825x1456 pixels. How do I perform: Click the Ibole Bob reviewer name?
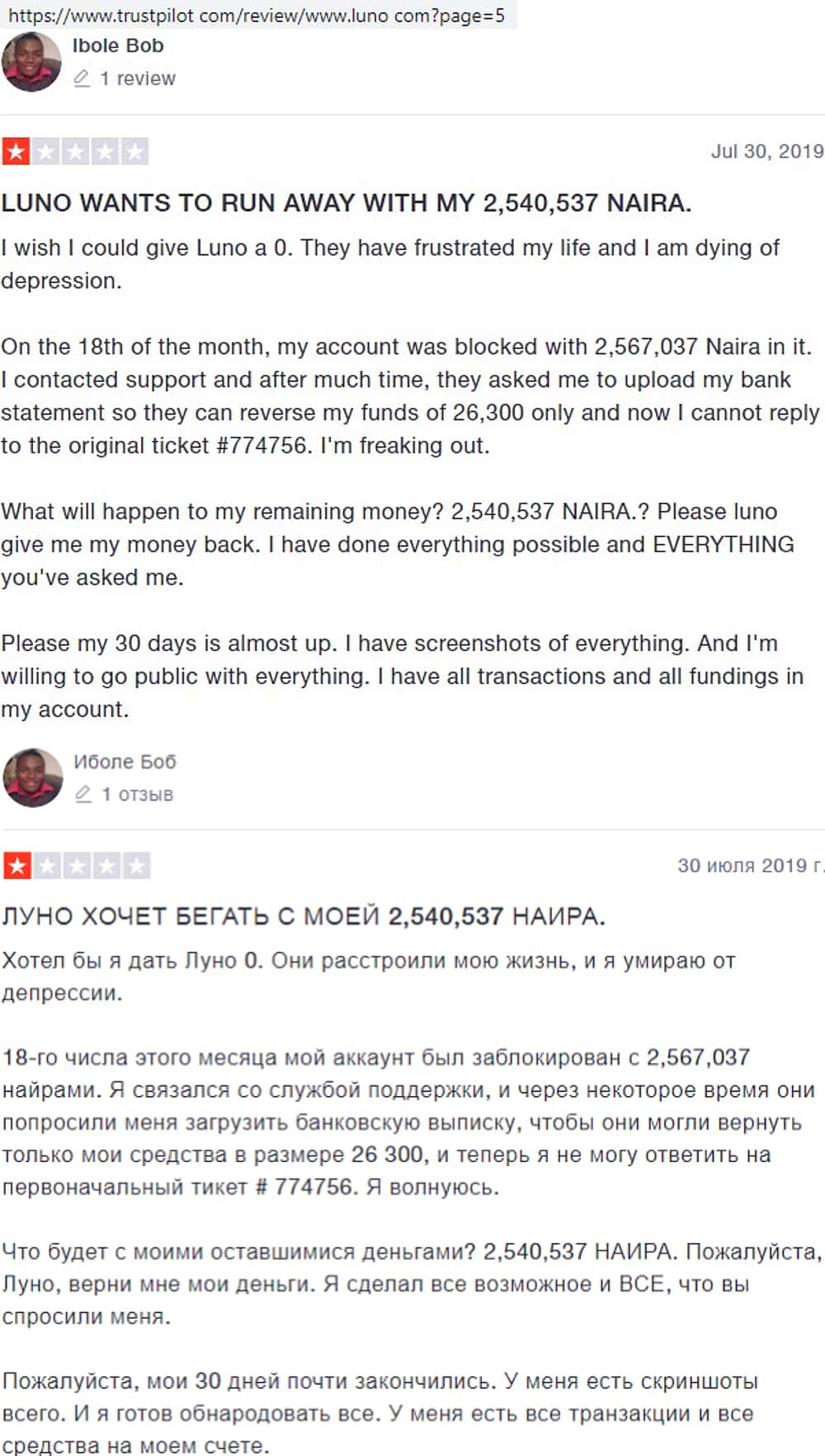118,46
